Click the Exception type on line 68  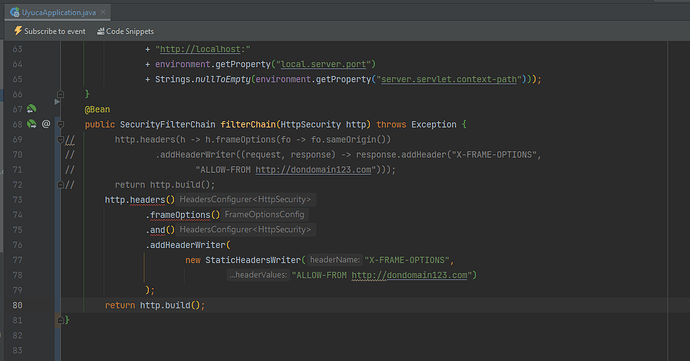pos(434,125)
